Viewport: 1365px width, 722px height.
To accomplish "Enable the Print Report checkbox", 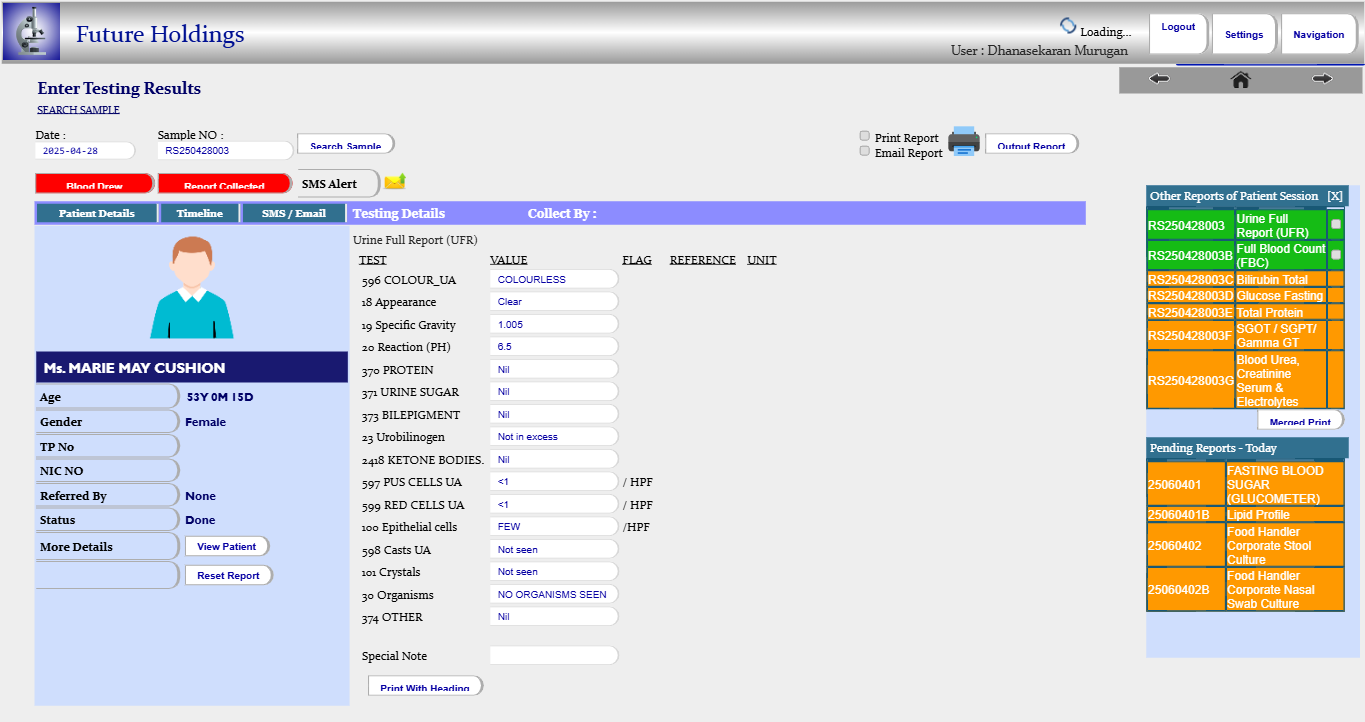I will click(865, 136).
